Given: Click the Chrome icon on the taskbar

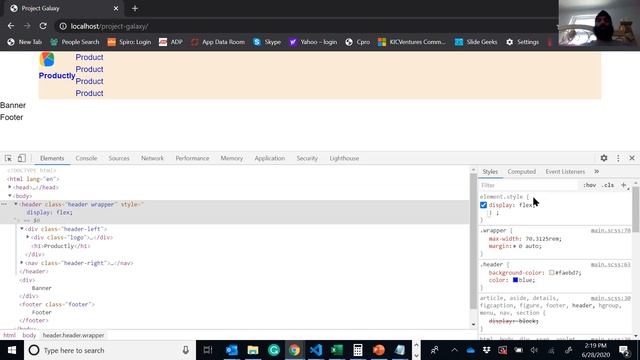Looking at the screenshot, I should tap(295, 350).
